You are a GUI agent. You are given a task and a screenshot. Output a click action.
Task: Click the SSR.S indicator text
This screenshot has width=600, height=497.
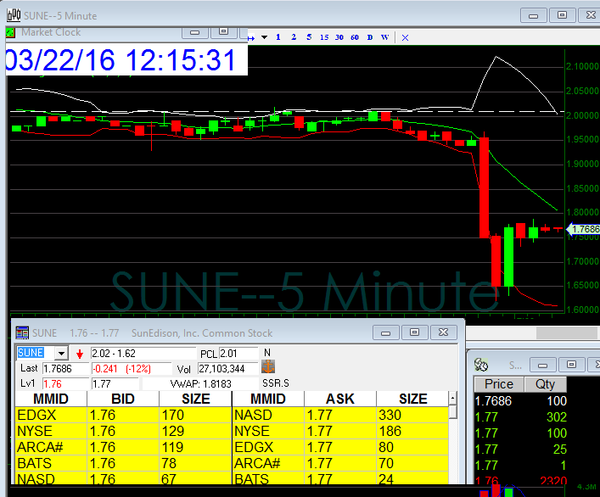[276, 383]
